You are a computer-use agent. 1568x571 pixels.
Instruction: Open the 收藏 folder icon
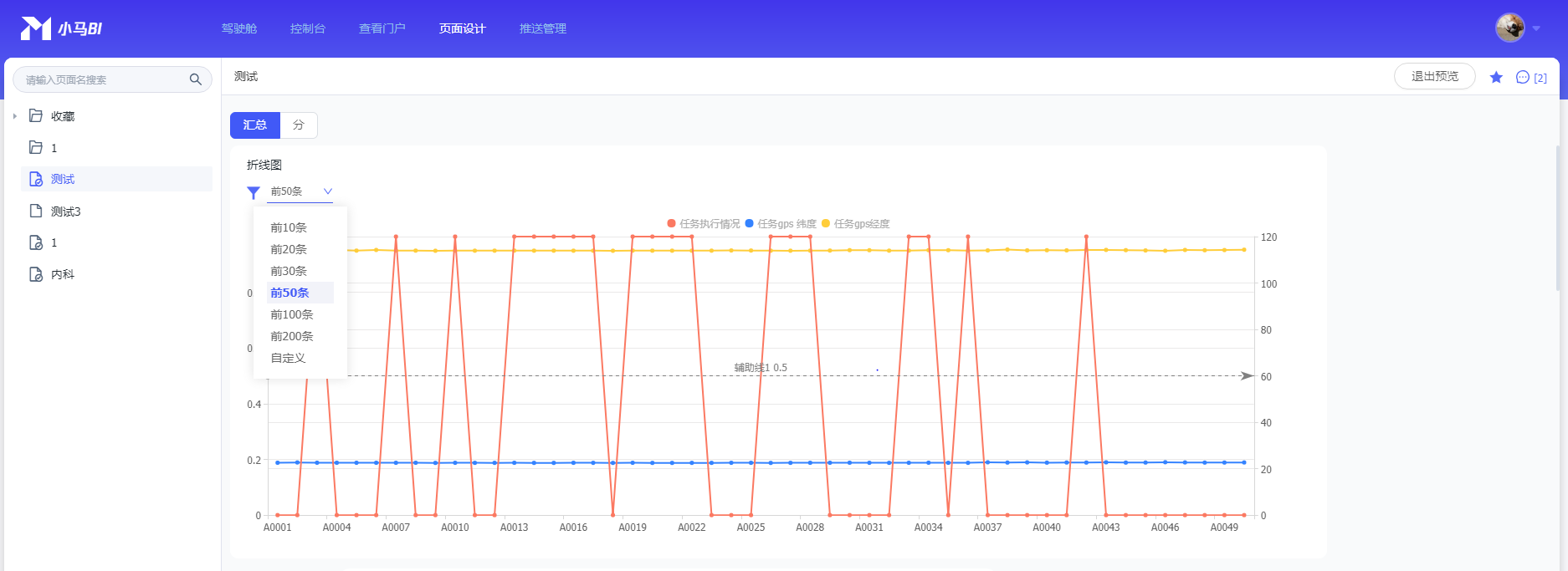tap(36, 115)
